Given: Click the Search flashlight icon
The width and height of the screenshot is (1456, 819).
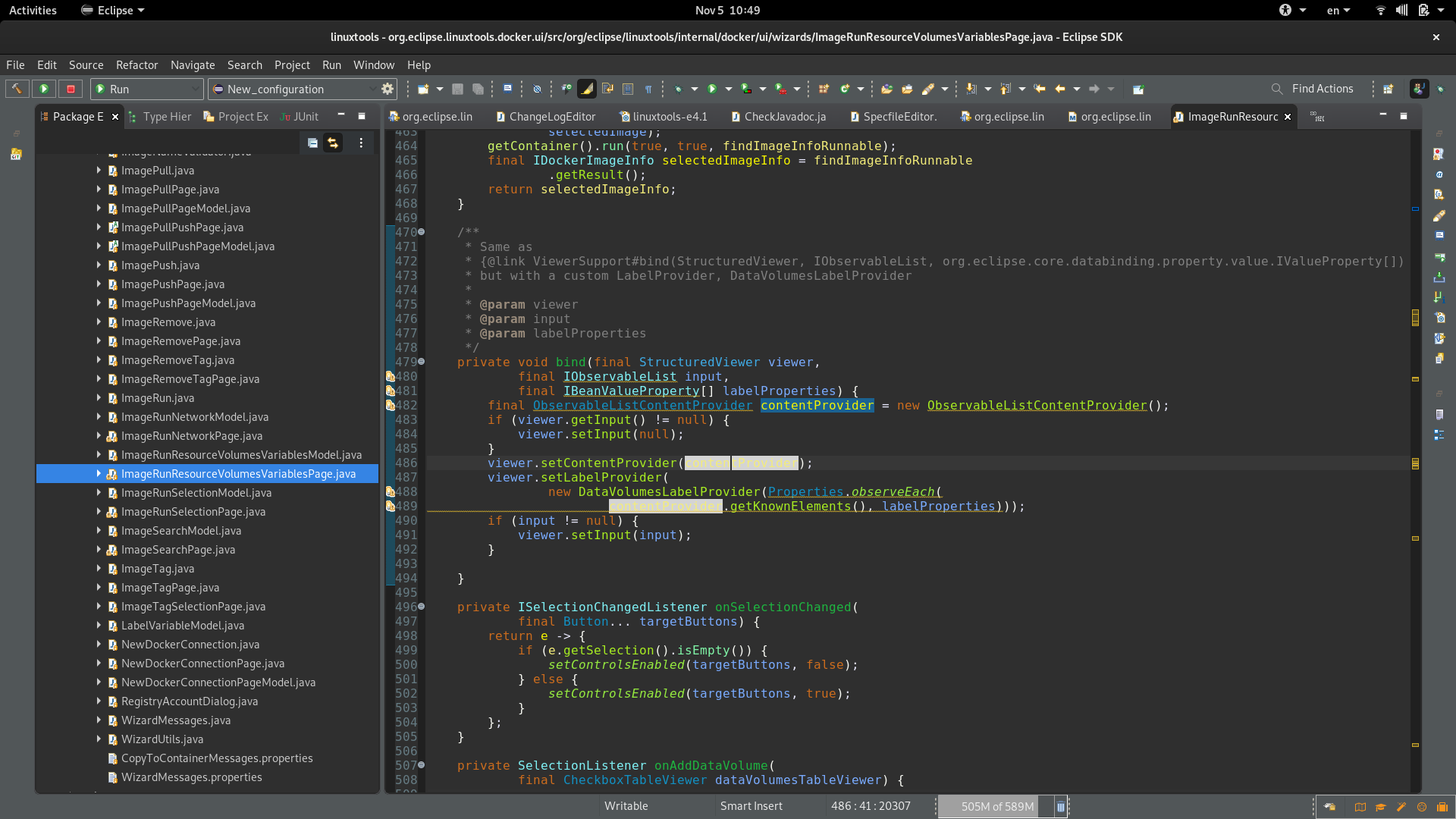Looking at the screenshot, I should point(927,89).
